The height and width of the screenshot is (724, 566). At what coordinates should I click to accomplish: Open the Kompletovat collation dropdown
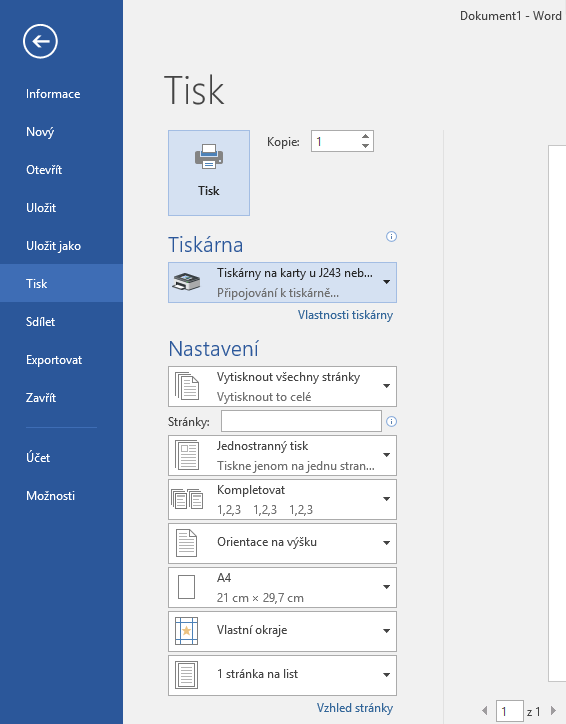tap(282, 499)
